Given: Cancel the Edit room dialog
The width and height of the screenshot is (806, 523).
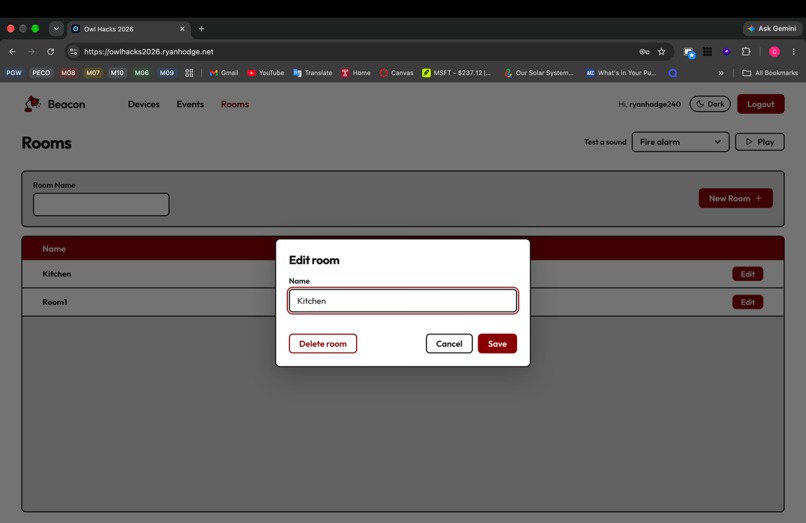Looking at the screenshot, I should tap(449, 344).
